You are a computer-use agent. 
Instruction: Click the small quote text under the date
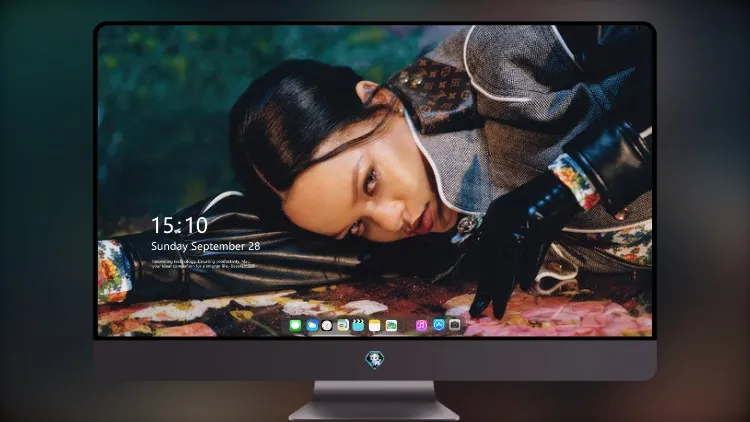coord(203,264)
